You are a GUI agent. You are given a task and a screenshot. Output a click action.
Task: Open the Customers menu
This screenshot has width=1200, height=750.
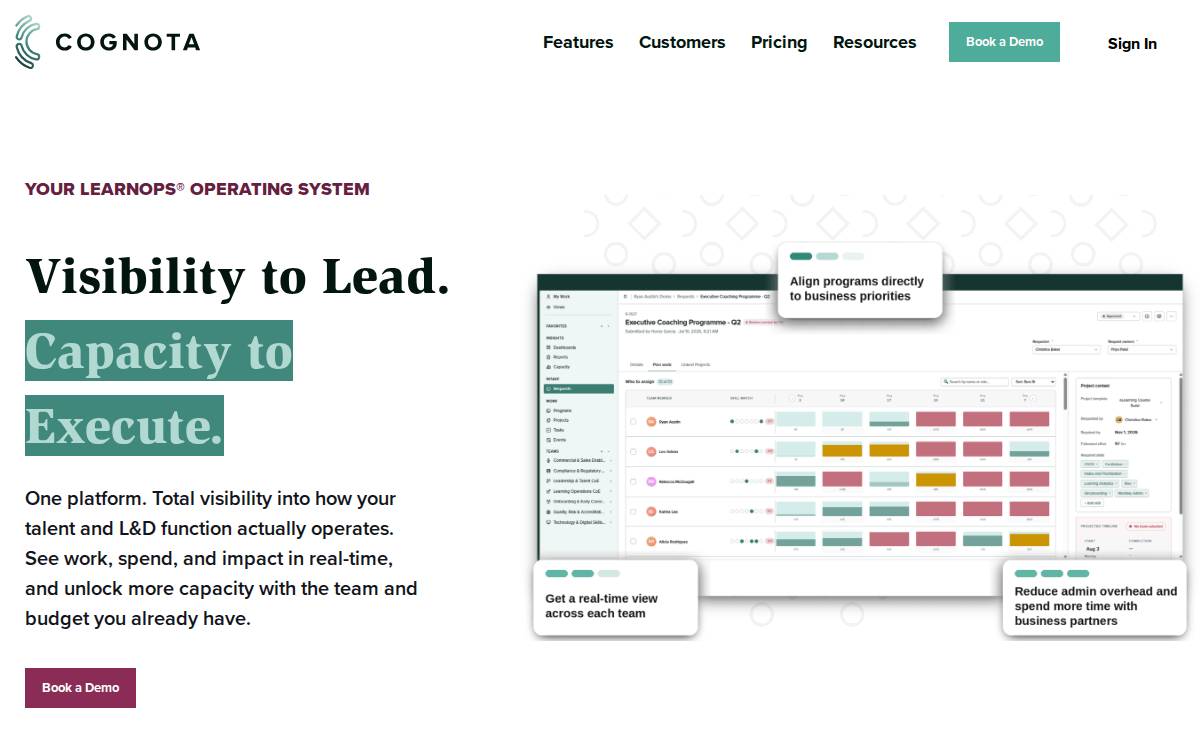(x=682, y=42)
